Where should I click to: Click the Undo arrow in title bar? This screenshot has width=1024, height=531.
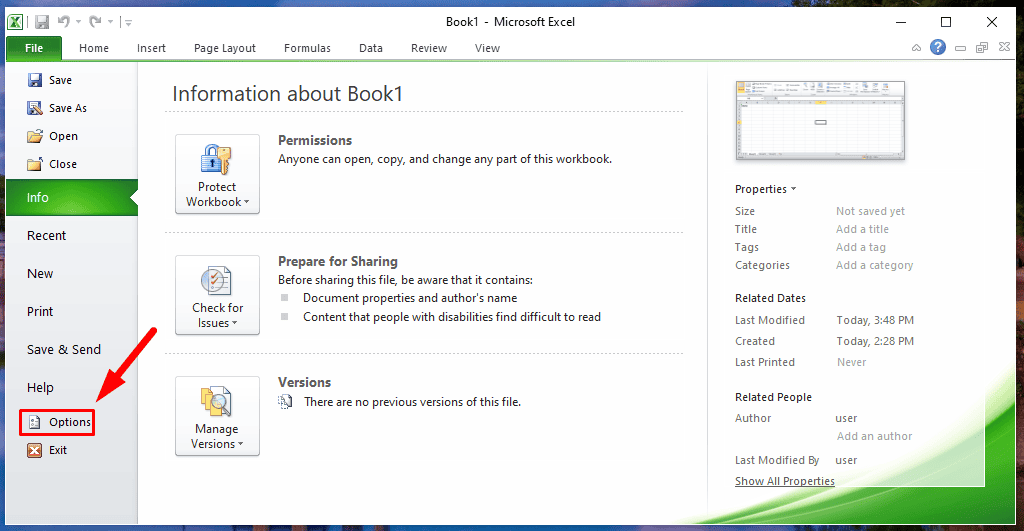coord(64,21)
